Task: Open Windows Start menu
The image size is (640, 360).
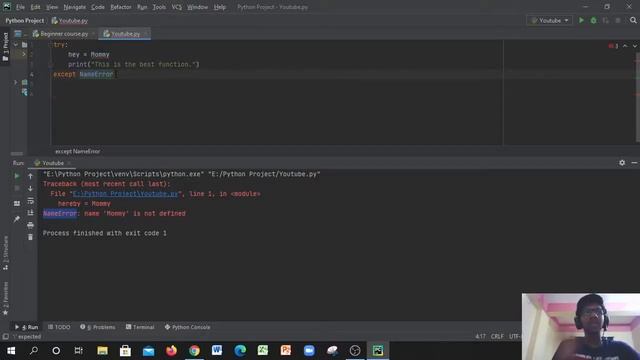Action: pyautogui.click(x=11, y=351)
